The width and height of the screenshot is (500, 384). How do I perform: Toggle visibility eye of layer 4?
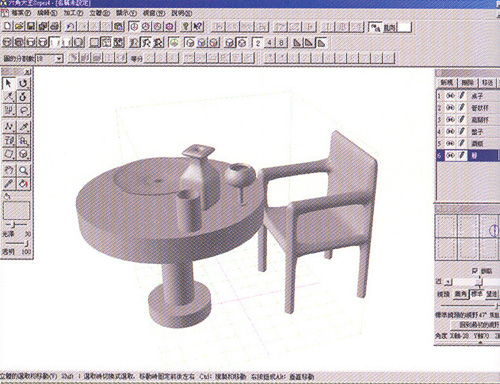(x=450, y=132)
